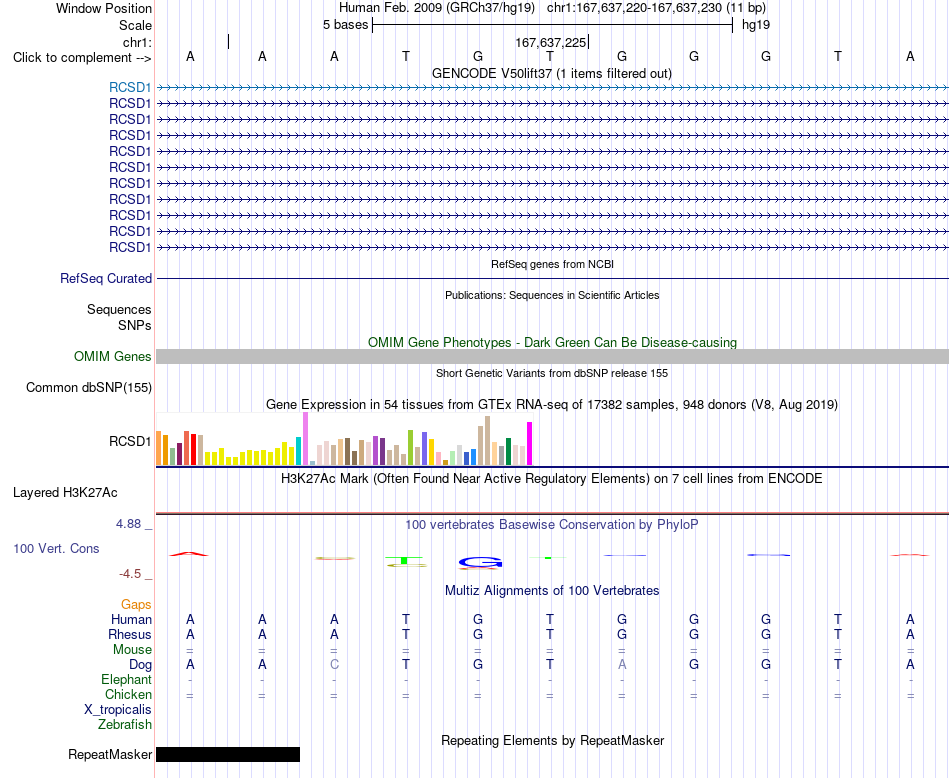Click the GTEx 'Gene Expression in 54 tissues' title

click(x=552, y=404)
